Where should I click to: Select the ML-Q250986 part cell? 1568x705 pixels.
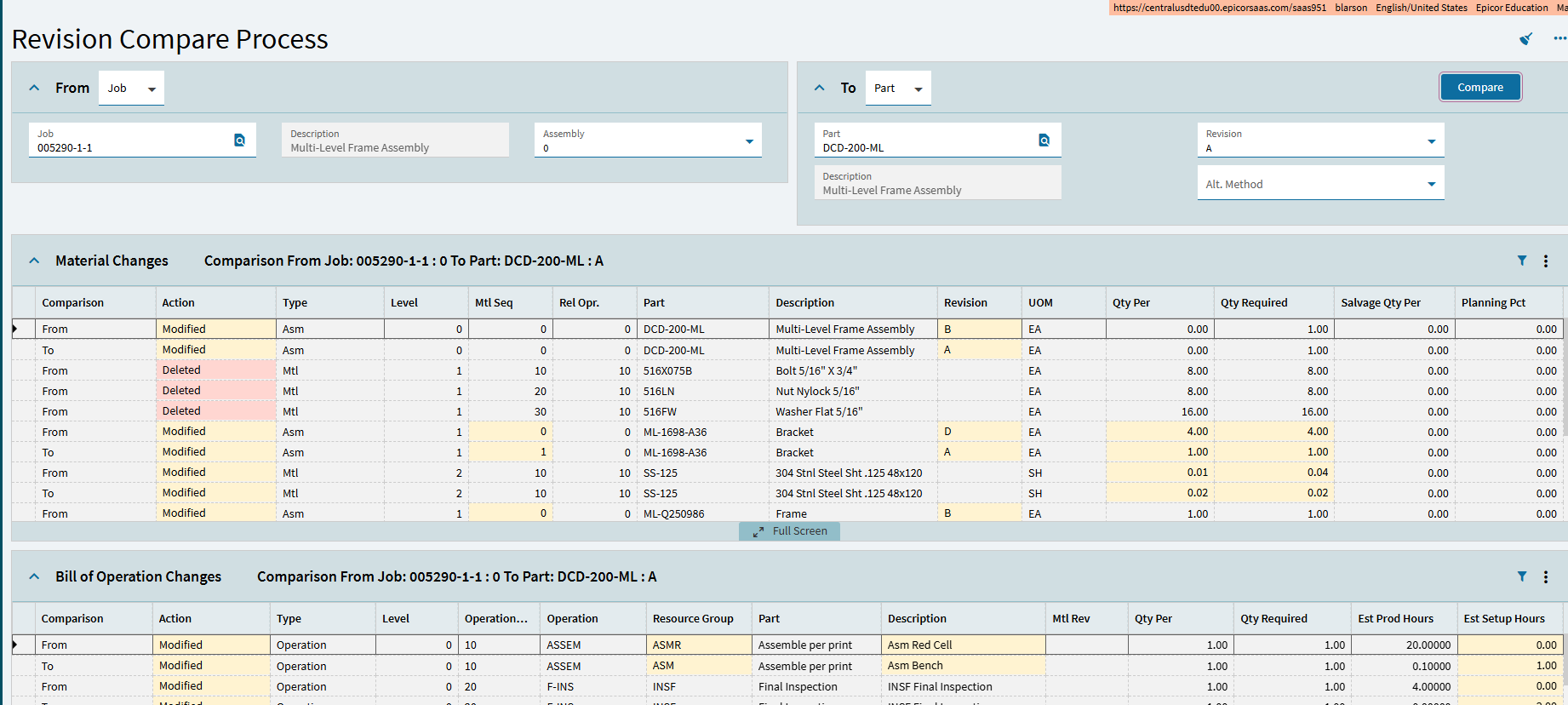(703, 513)
